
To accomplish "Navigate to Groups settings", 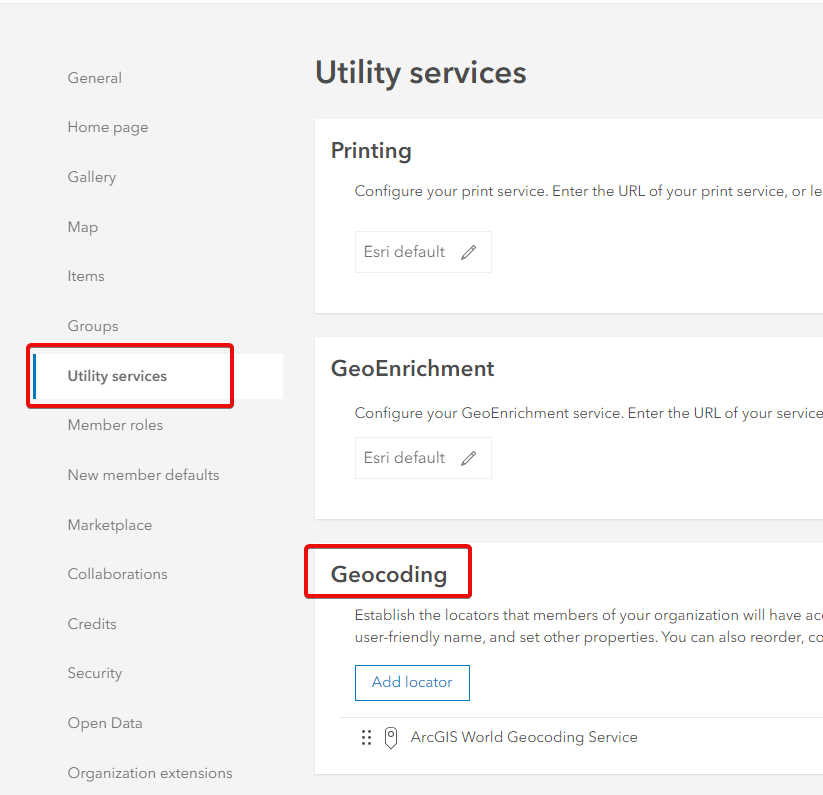I will [93, 326].
